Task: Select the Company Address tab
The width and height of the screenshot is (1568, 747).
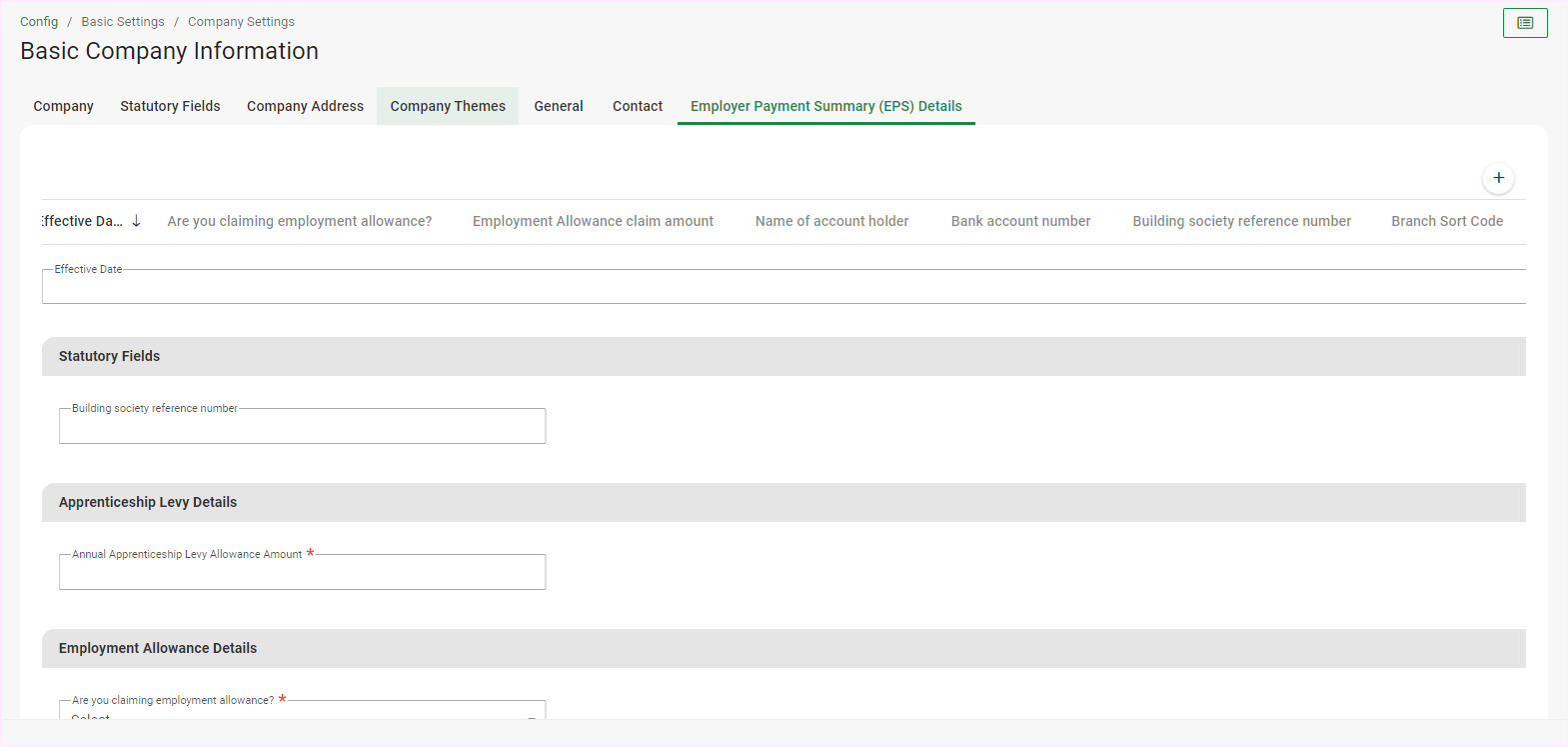Action: (305, 106)
